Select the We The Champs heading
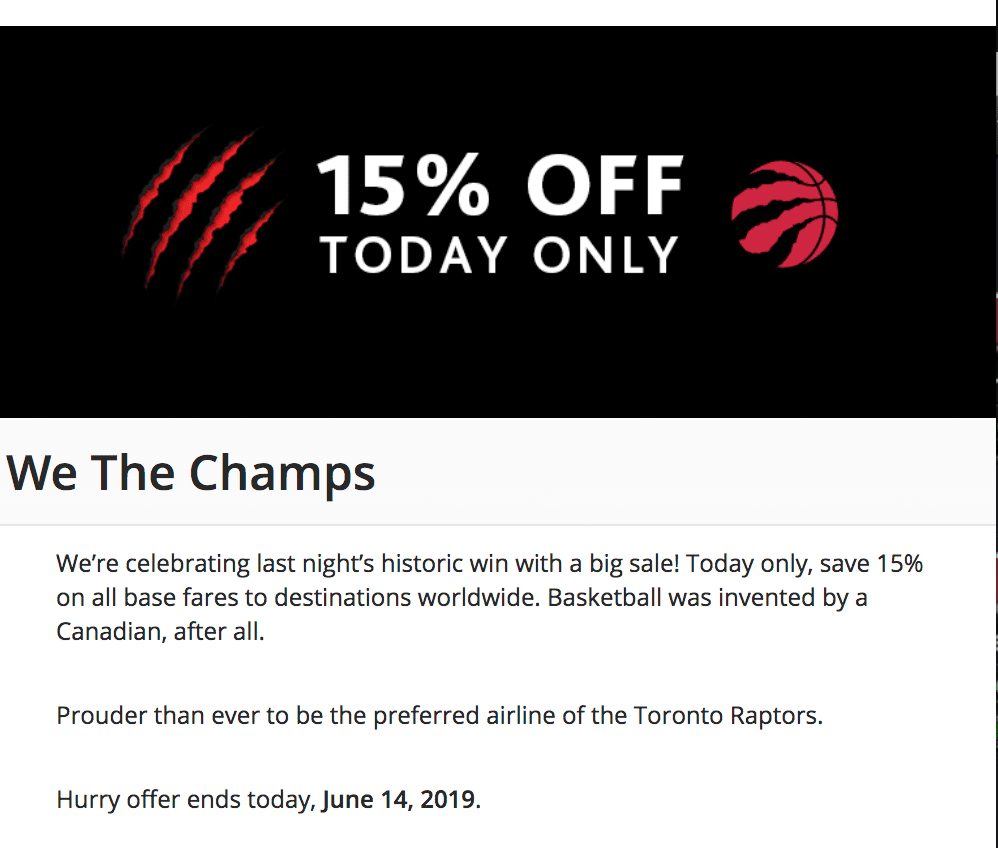The width and height of the screenshot is (998, 848). click(x=190, y=473)
